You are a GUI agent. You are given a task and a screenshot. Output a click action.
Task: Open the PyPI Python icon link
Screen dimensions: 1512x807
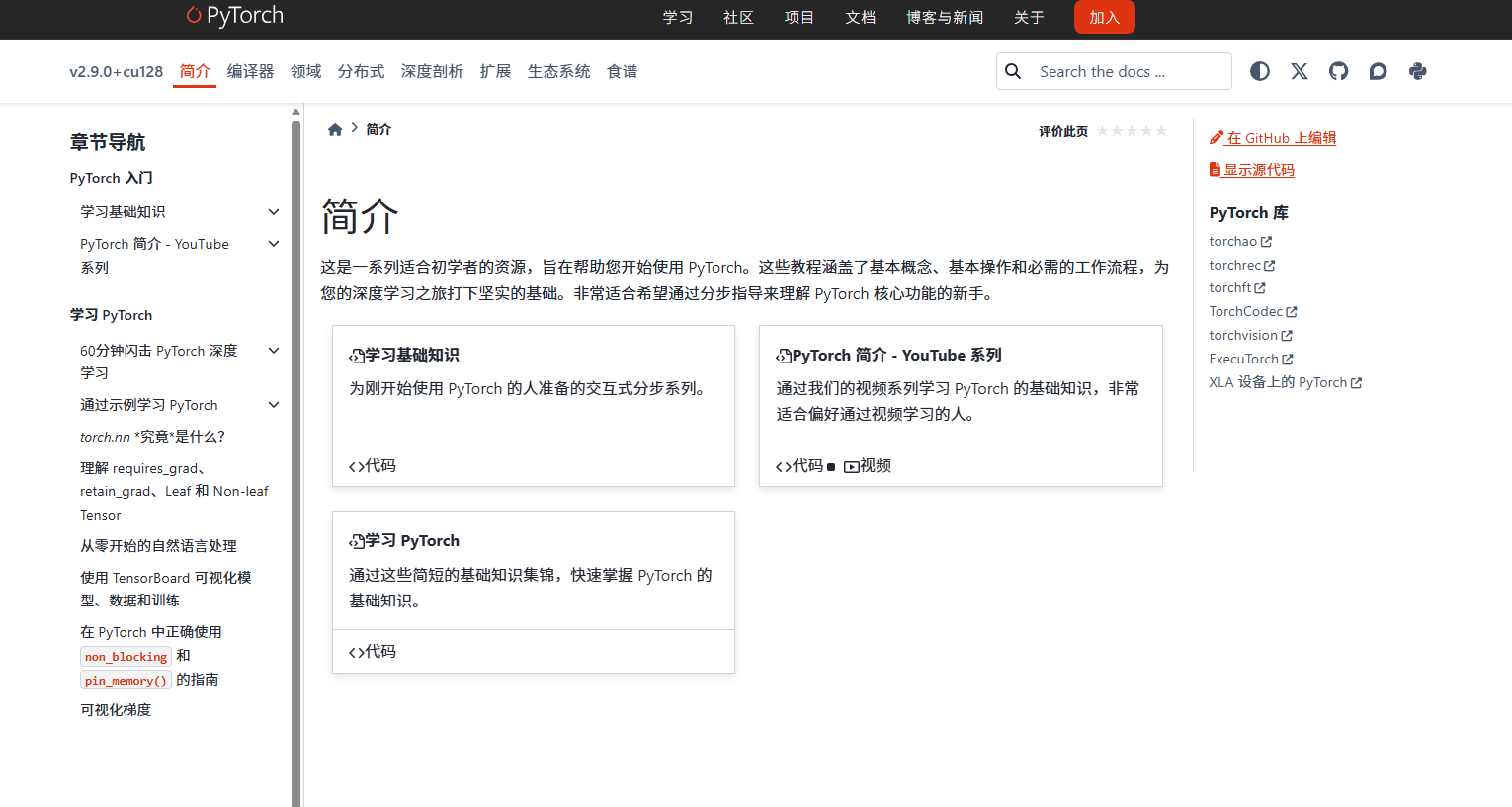1418,71
